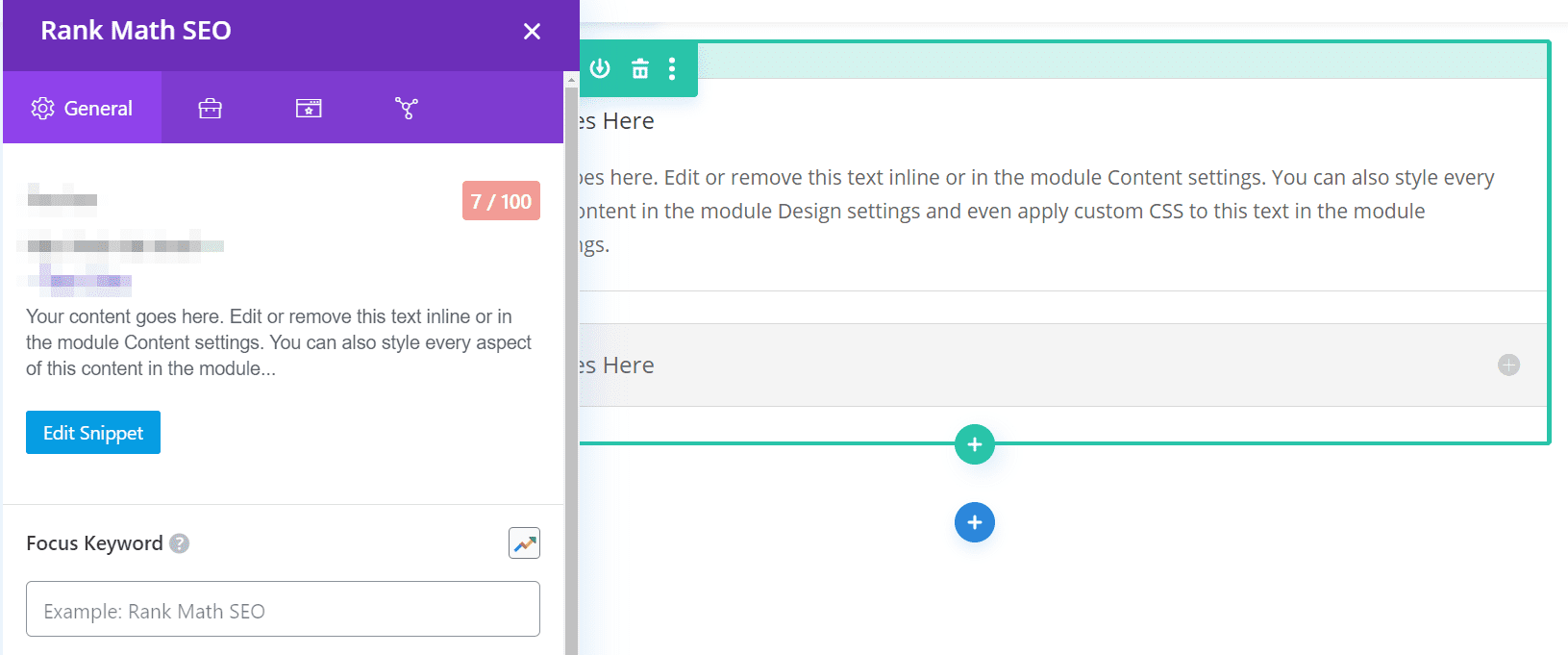Click the row power/save icon
The height and width of the screenshot is (655, 1568).
(600, 68)
